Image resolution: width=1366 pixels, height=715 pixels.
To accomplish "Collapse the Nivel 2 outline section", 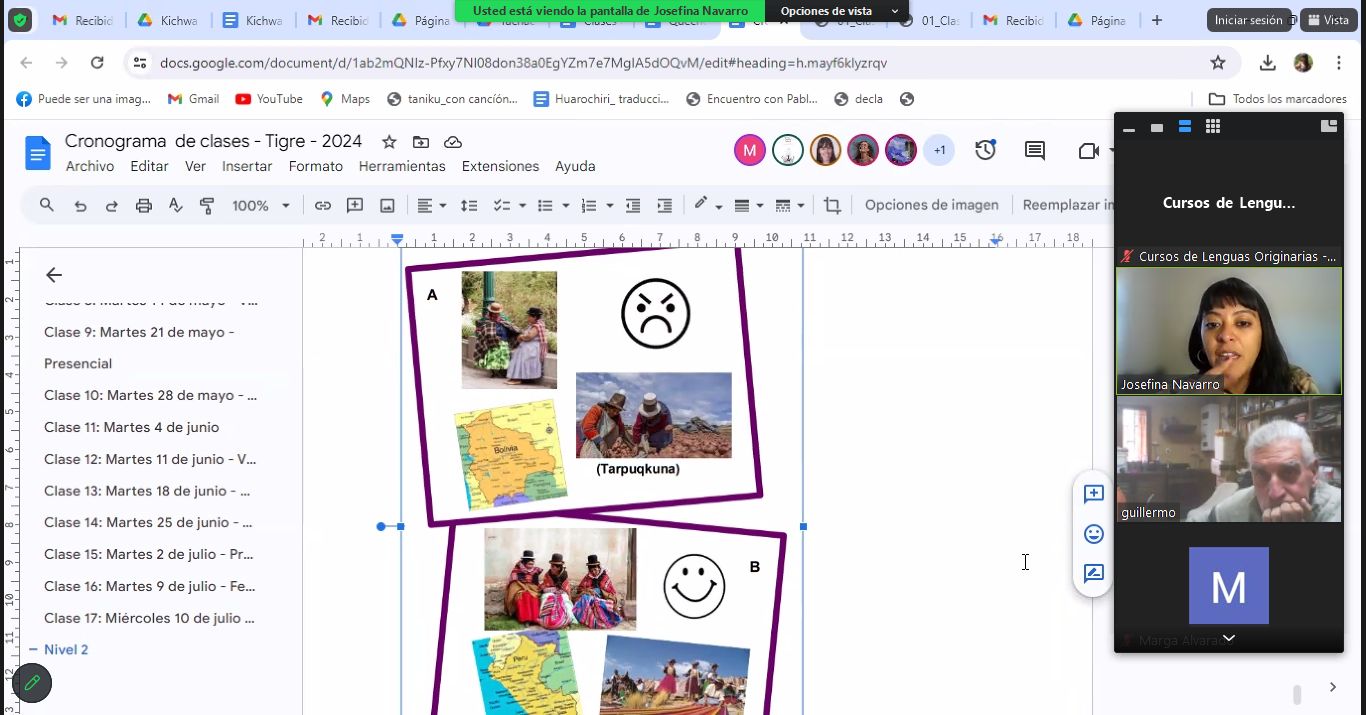I will pyautogui.click(x=33, y=650).
